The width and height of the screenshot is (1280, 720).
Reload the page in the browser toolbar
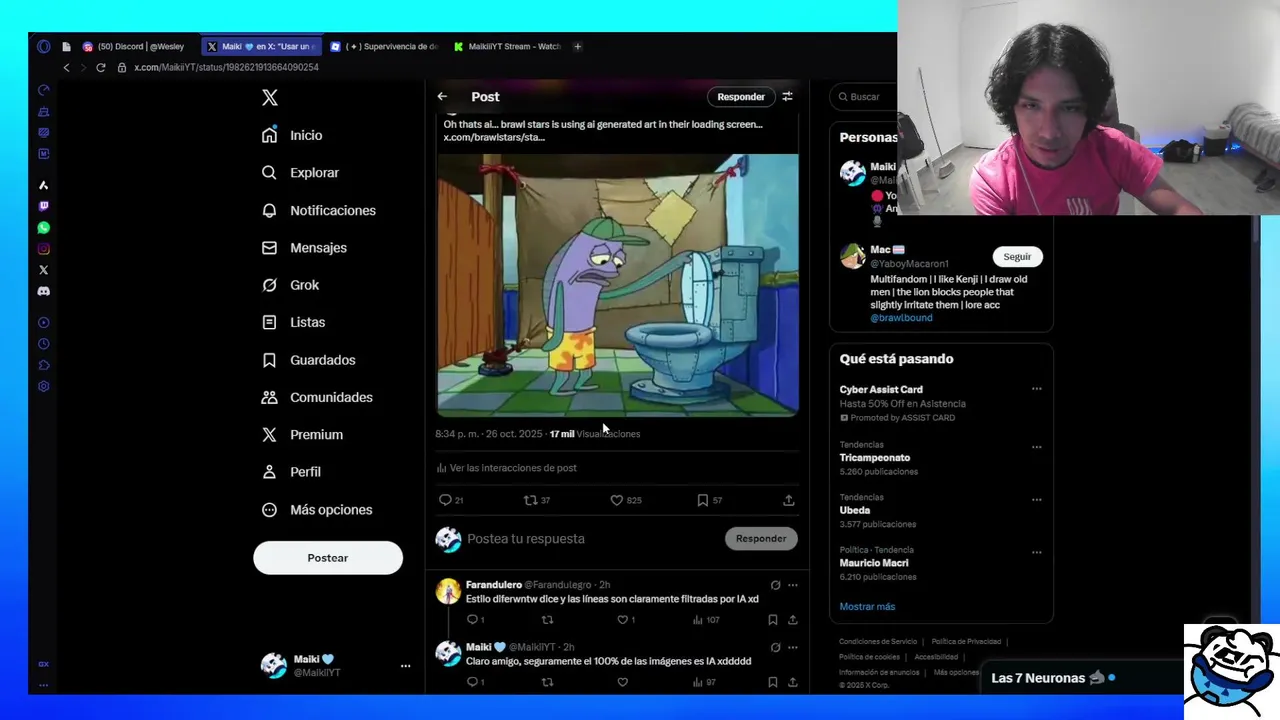100,67
